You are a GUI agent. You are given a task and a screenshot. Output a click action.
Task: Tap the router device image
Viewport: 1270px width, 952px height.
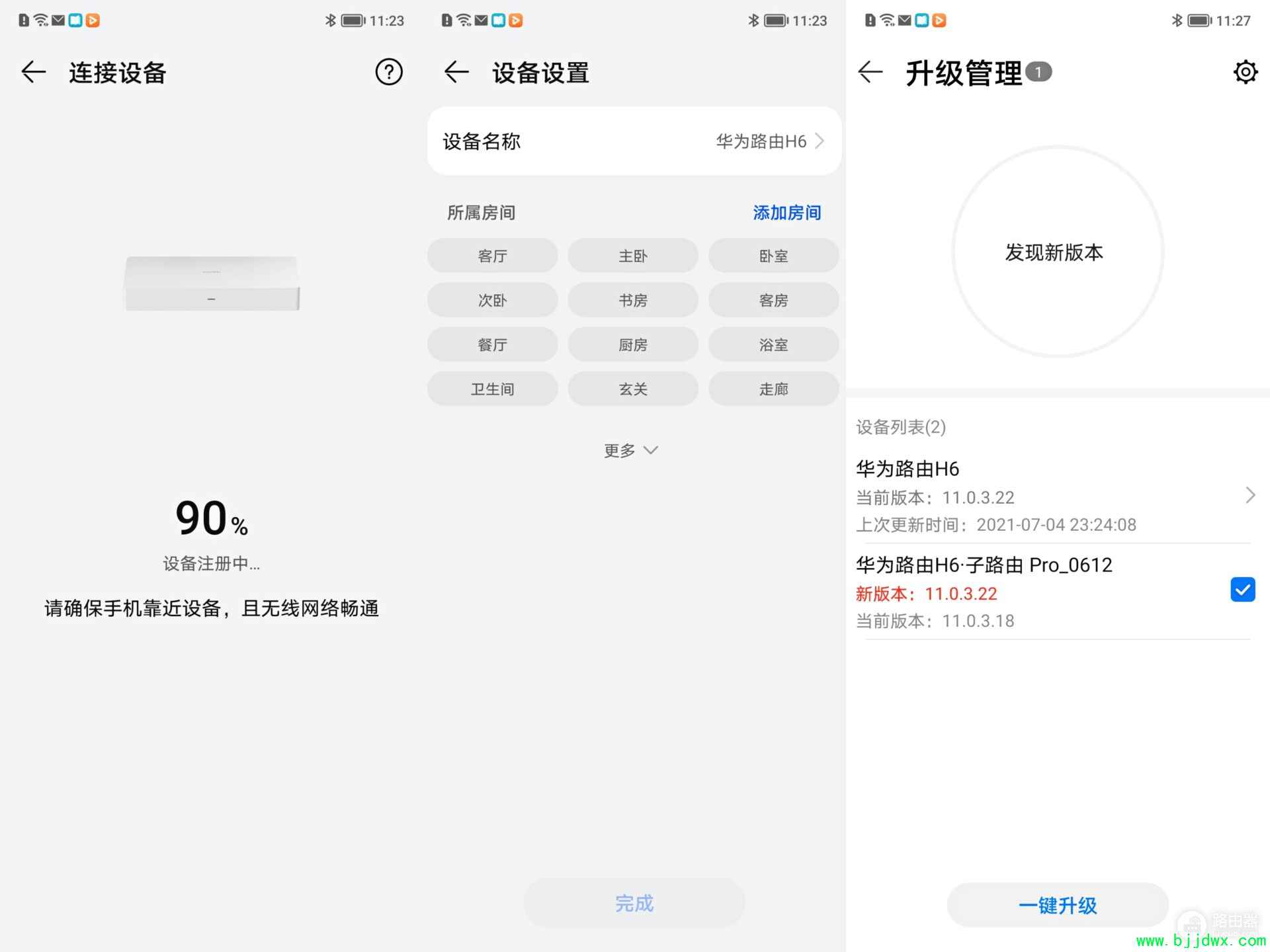pos(212,283)
